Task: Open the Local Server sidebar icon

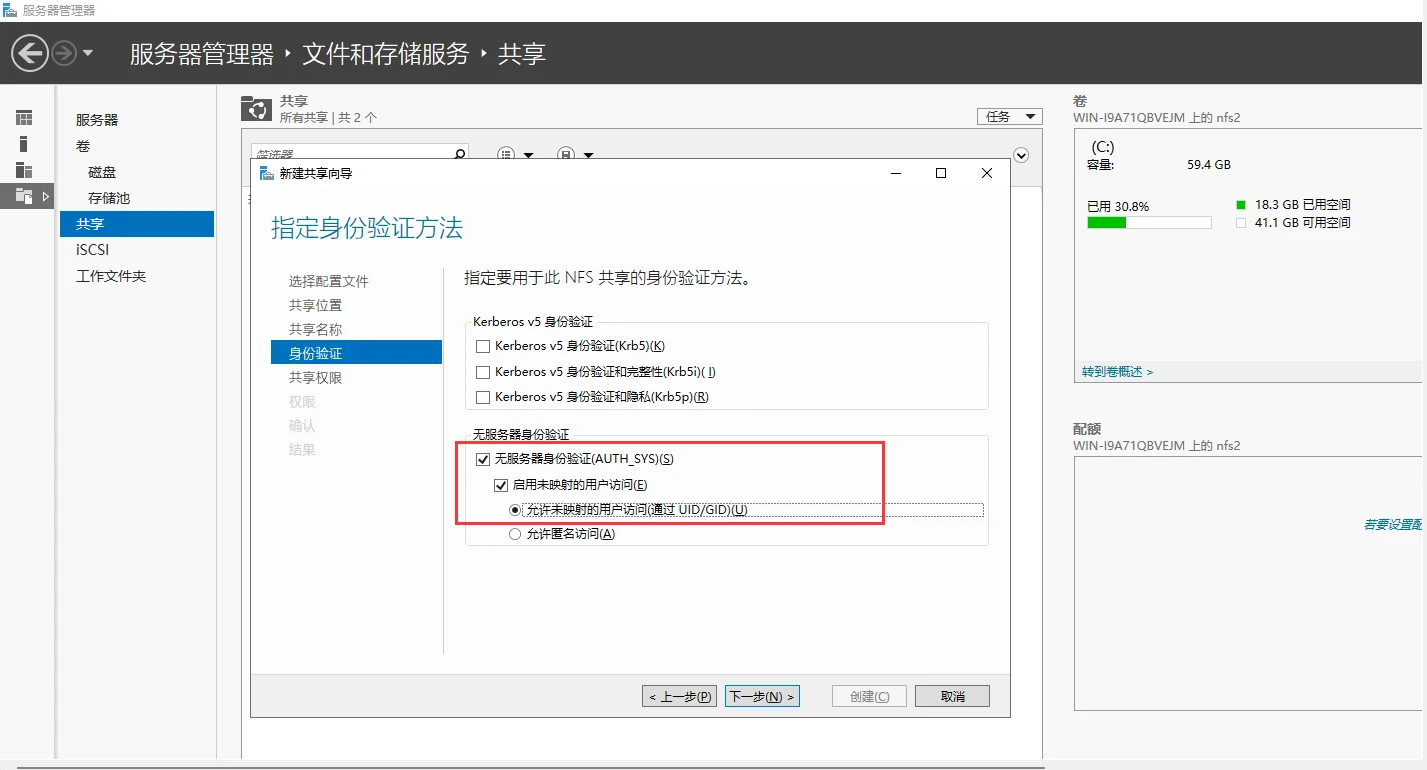Action: pos(24,144)
